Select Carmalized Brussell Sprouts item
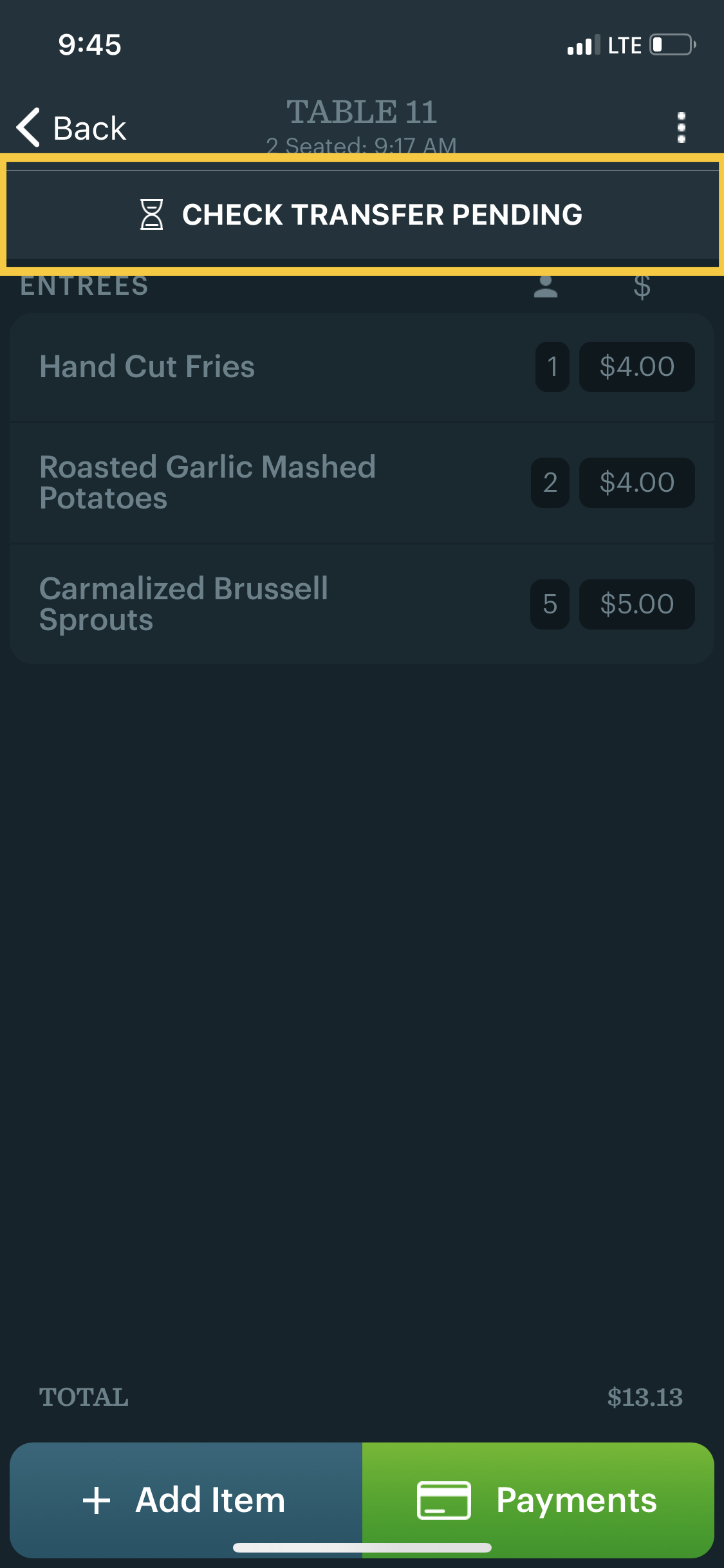Image resolution: width=724 pixels, height=1568 pixels. click(184, 604)
